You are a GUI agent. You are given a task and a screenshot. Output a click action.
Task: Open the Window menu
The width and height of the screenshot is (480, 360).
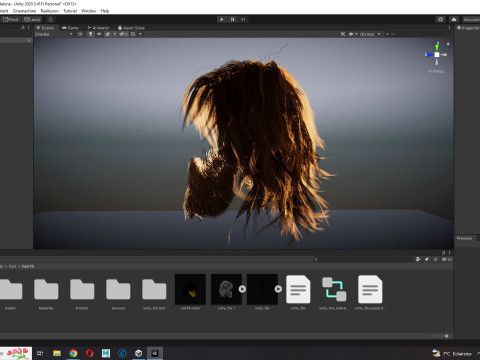88,11
